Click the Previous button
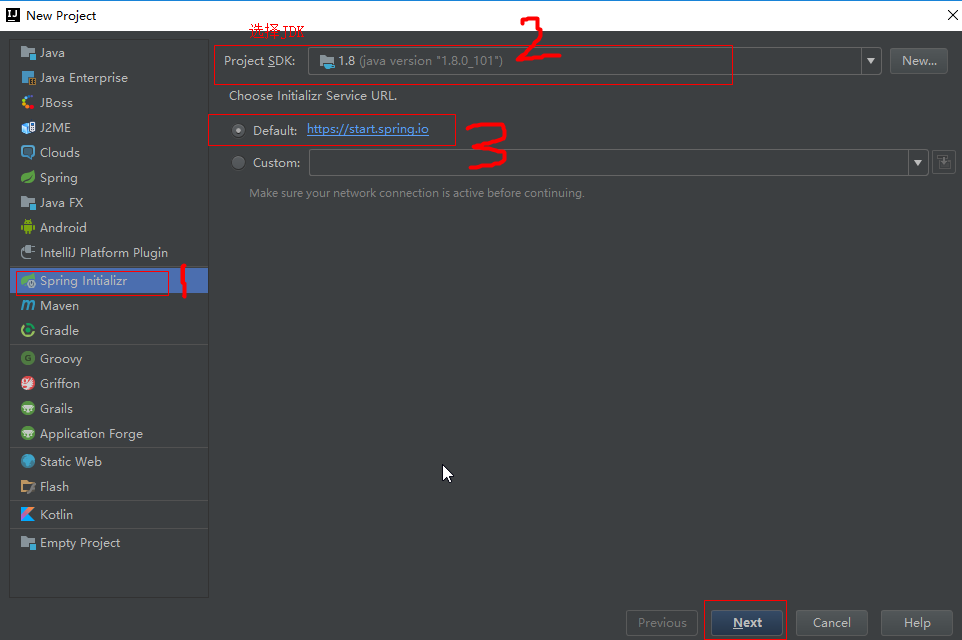This screenshot has width=962, height=640. 662,623
